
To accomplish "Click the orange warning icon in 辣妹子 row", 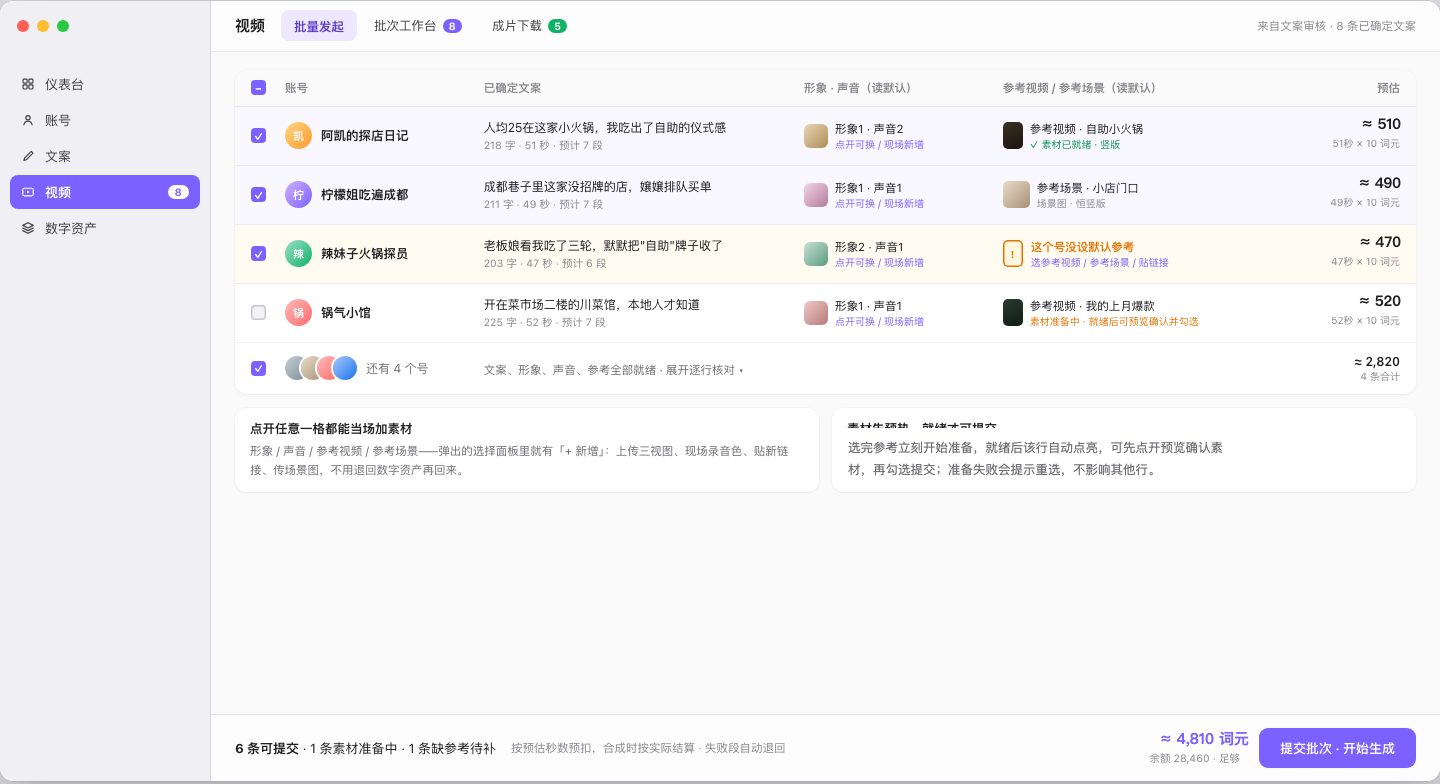I will tap(1013, 254).
